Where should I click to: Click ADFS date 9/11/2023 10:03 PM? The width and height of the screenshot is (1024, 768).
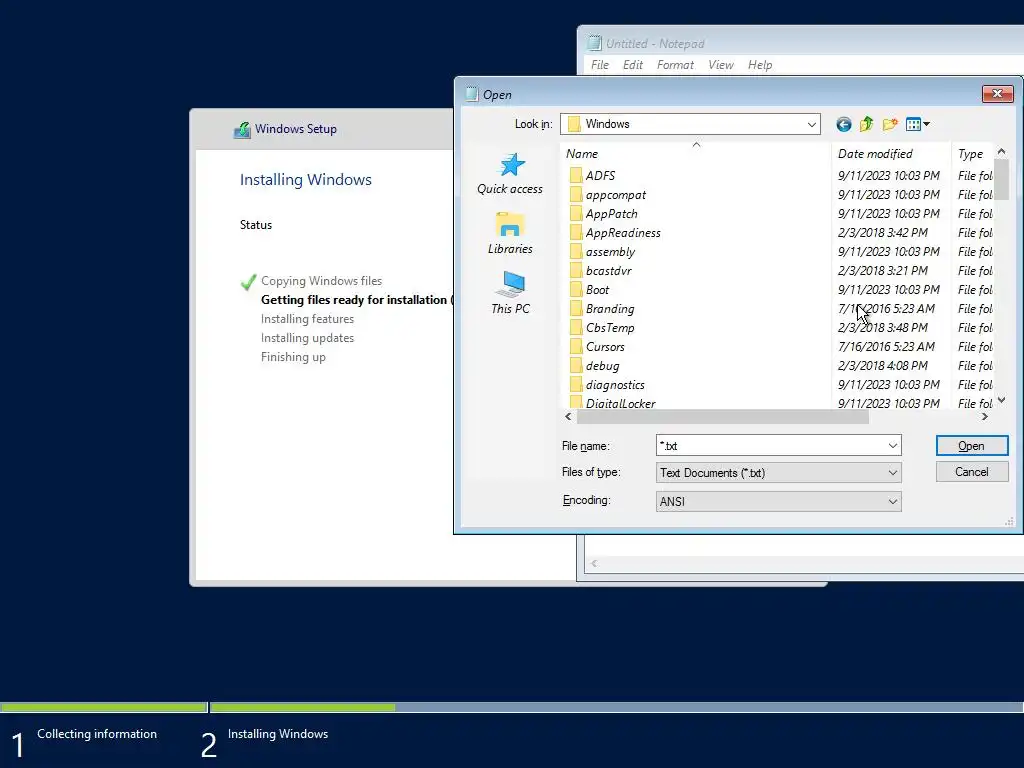889,176
